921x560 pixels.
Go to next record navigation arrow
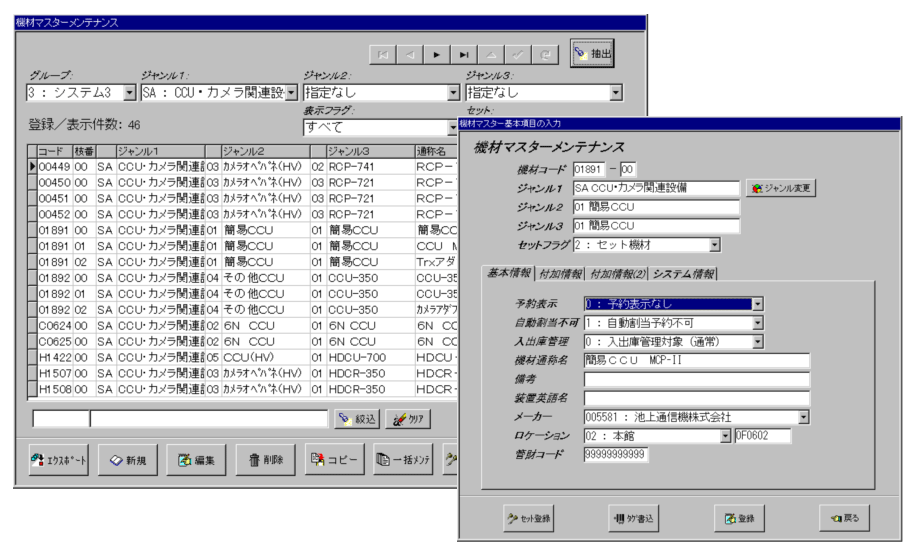point(437,55)
